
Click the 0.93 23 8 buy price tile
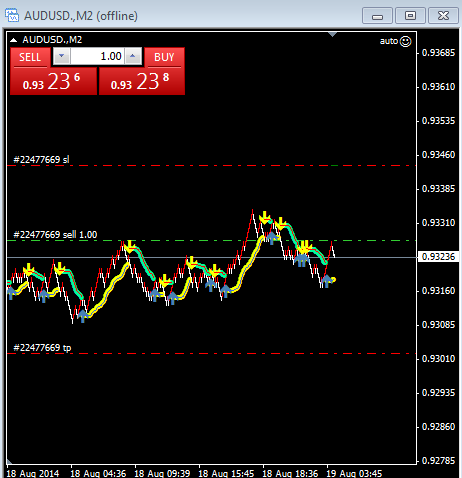click(x=142, y=81)
